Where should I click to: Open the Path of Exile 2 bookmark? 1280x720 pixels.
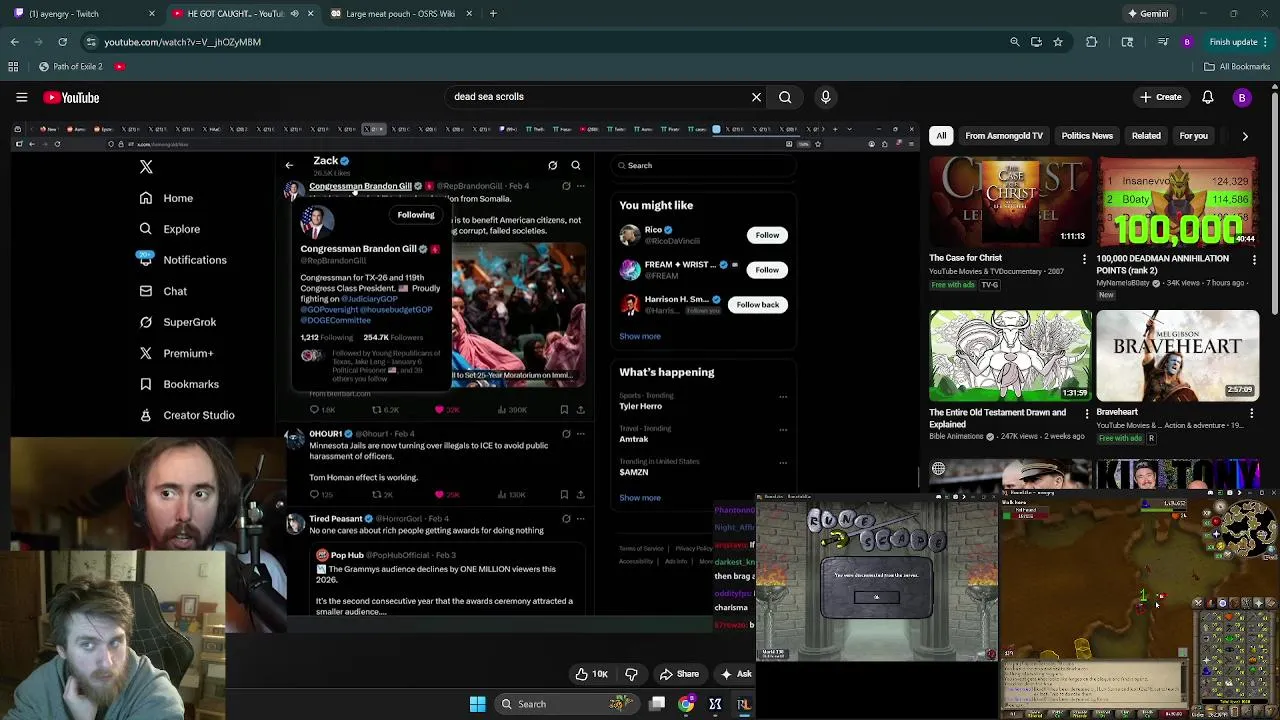(x=70, y=67)
